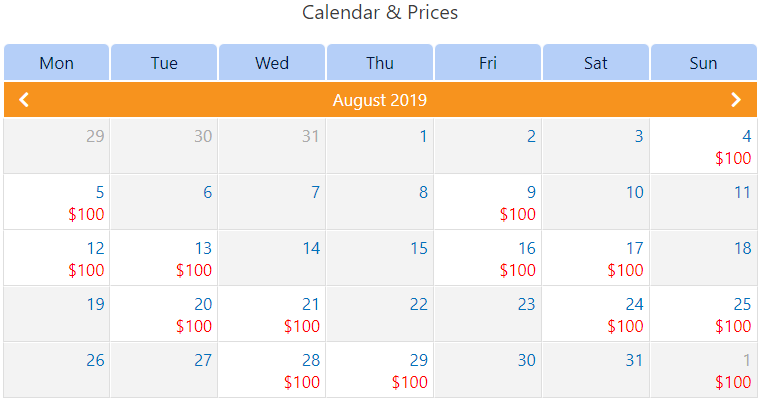
Task: Click August 21 date cell
Action: 272,314
